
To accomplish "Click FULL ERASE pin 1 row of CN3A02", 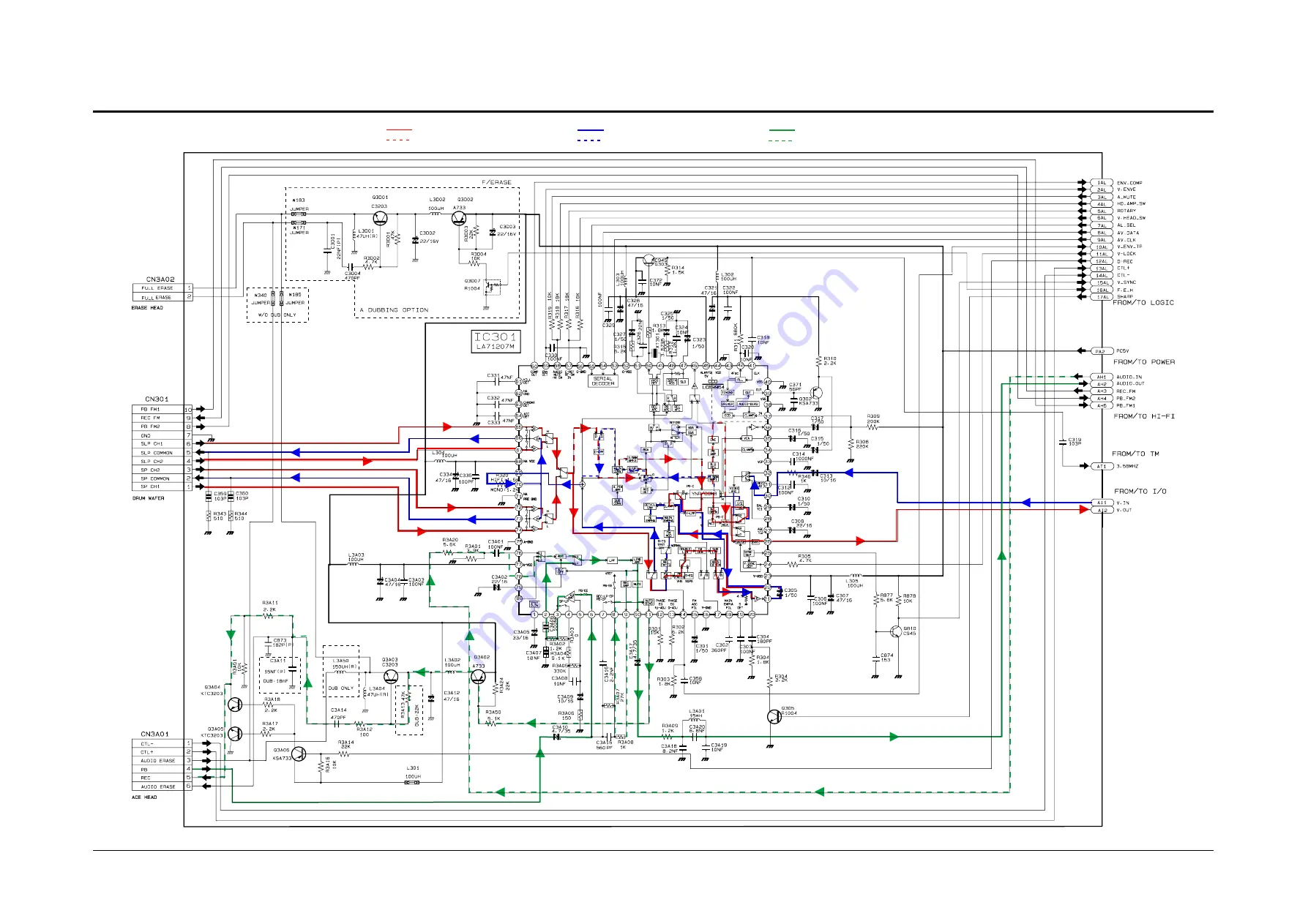I will (x=162, y=288).
